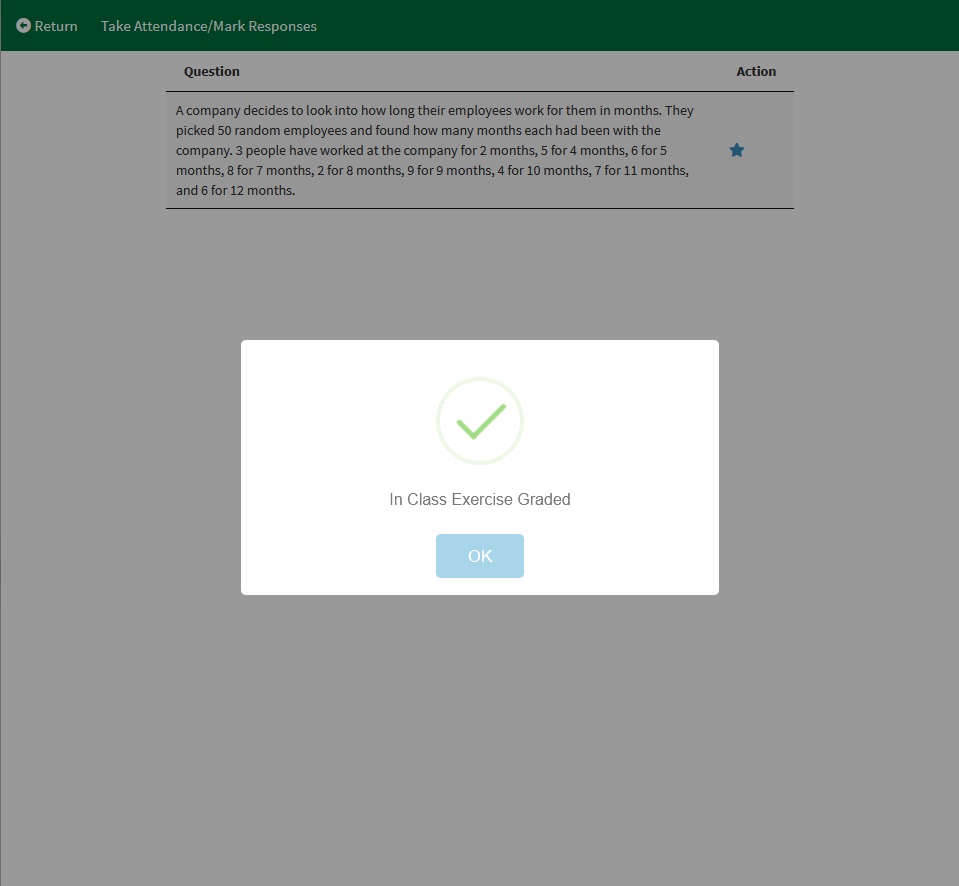This screenshot has height=886, width=959.
Task: Click the text '3 people have worked'
Action: [300, 150]
